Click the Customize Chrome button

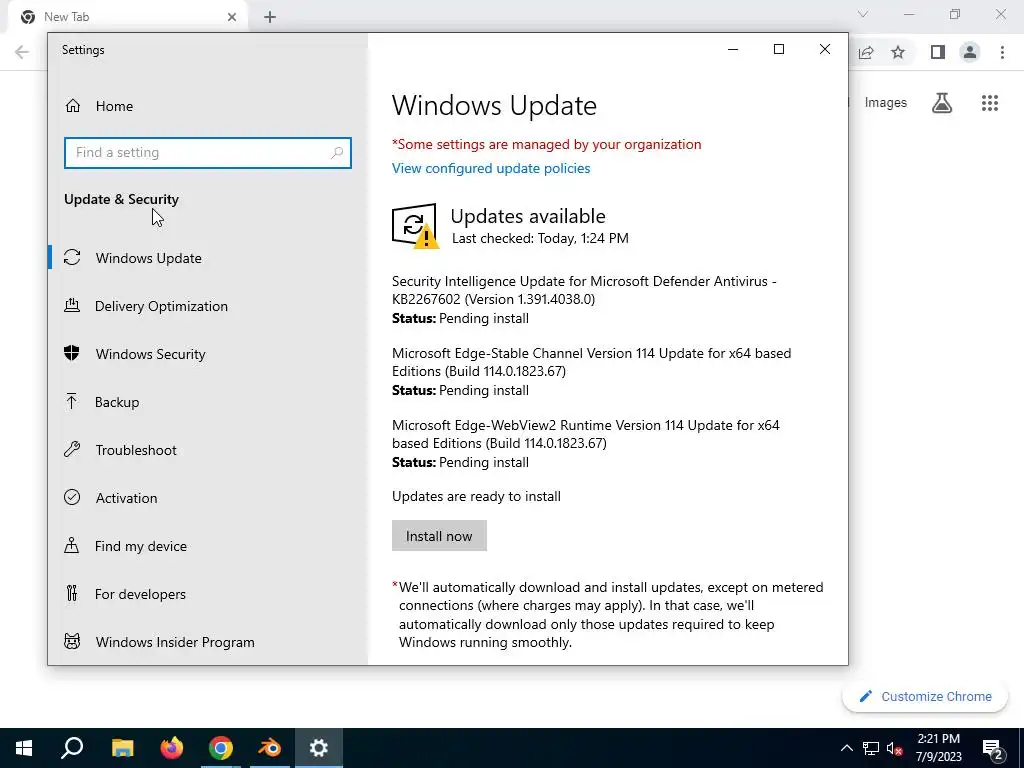click(925, 696)
